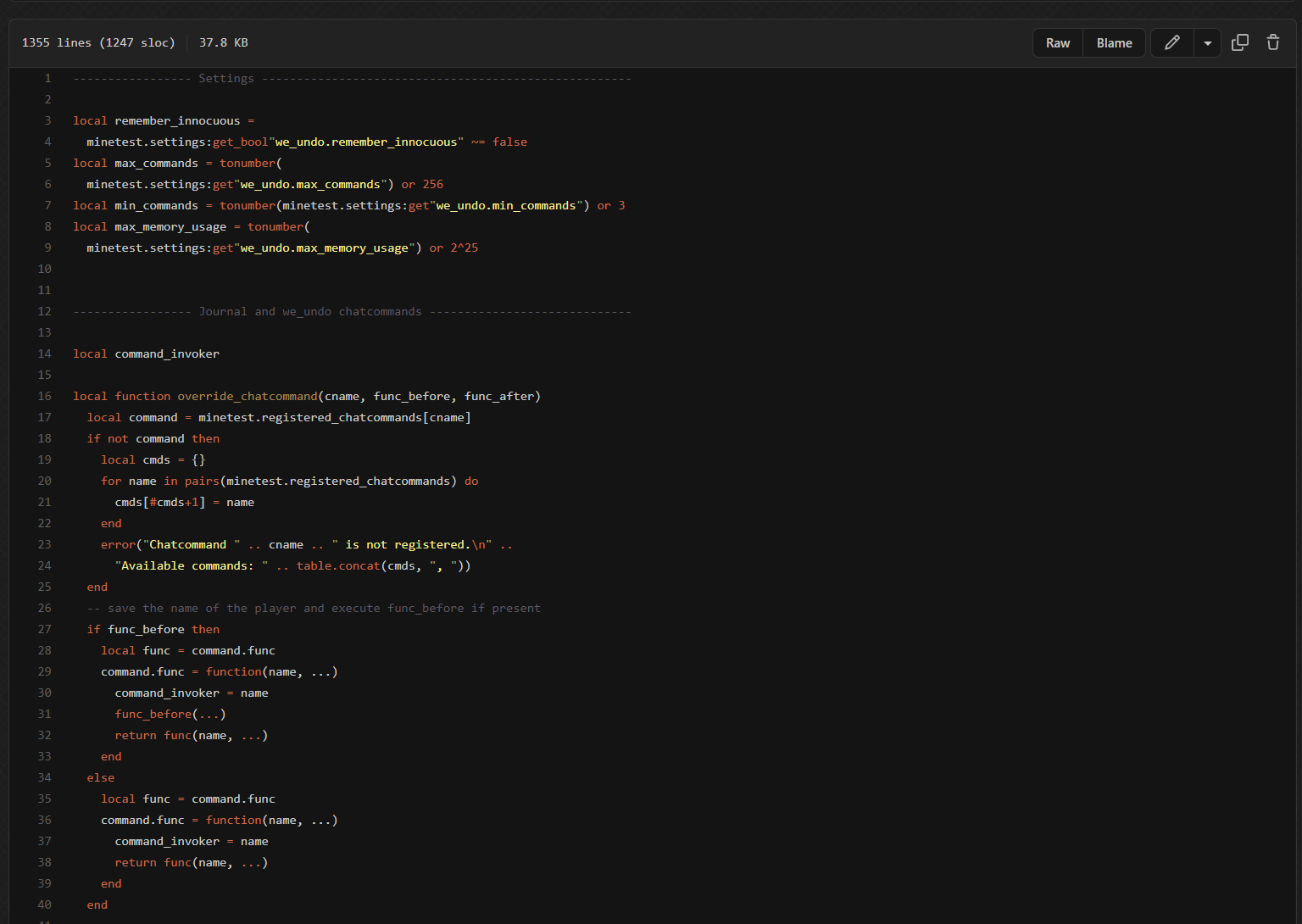Click the "local command_invoker" code line
The image size is (1302, 924).
click(x=146, y=353)
